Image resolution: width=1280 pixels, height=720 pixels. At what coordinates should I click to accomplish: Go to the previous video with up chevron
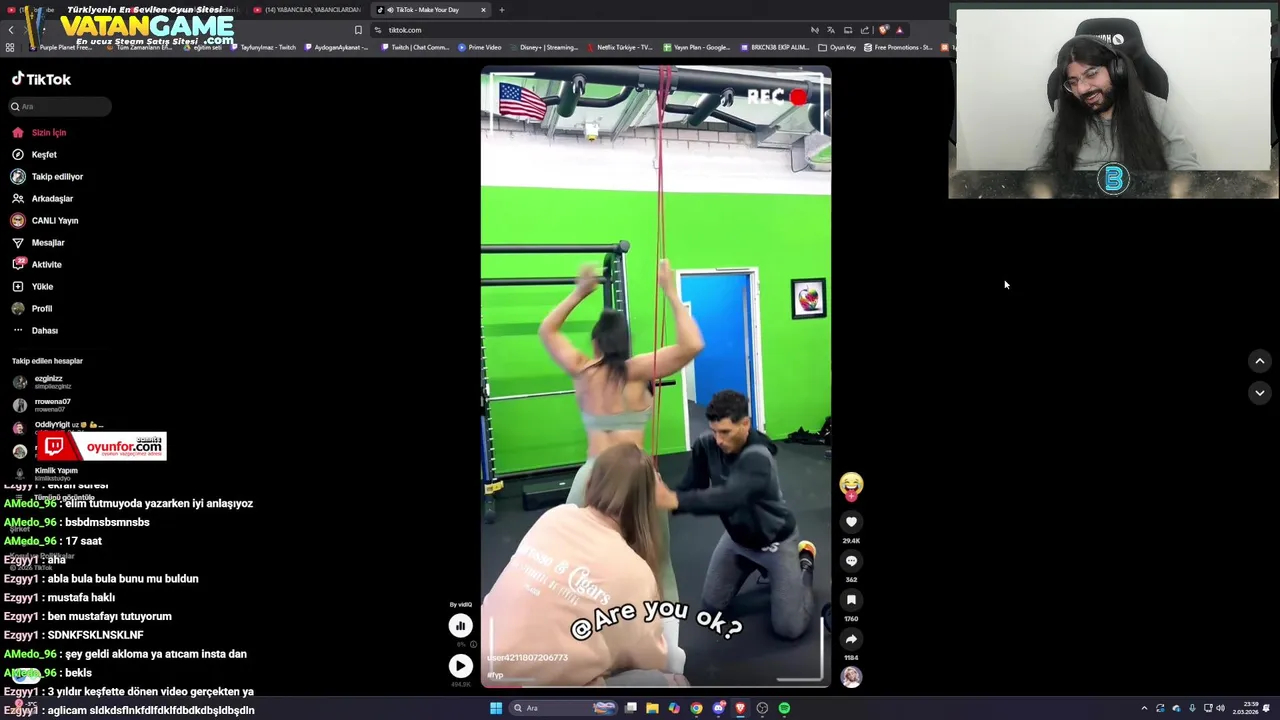point(1260,361)
